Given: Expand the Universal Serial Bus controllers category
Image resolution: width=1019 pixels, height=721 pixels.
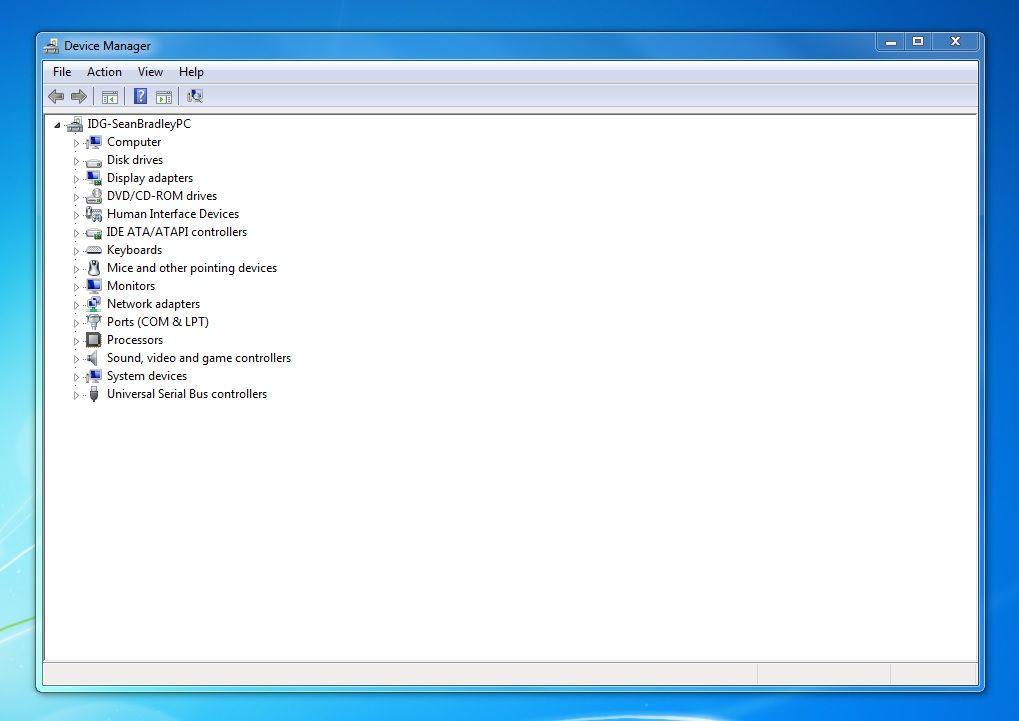Looking at the screenshot, I should coord(76,395).
